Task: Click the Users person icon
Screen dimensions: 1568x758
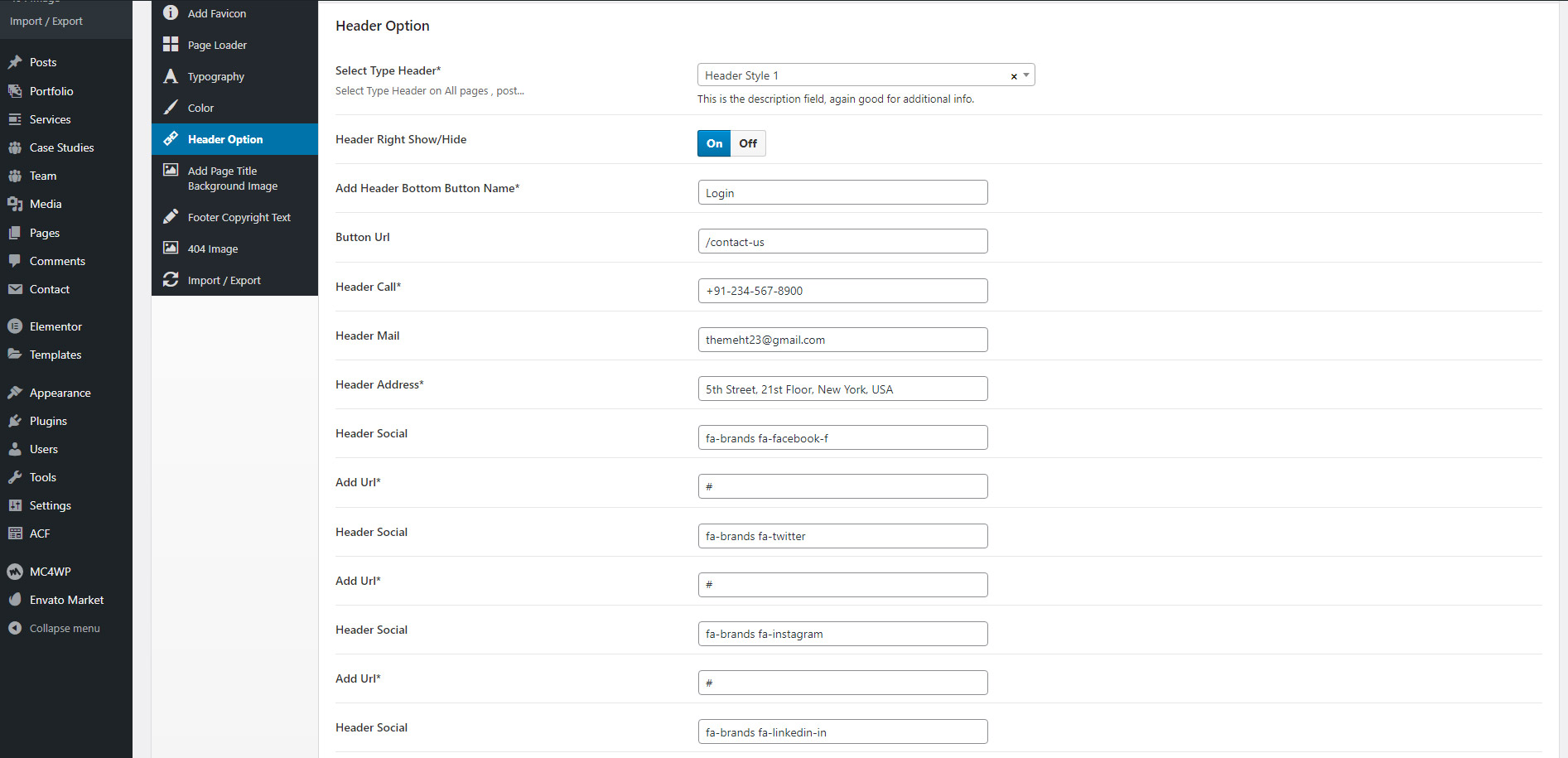Action: pos(15,449)
